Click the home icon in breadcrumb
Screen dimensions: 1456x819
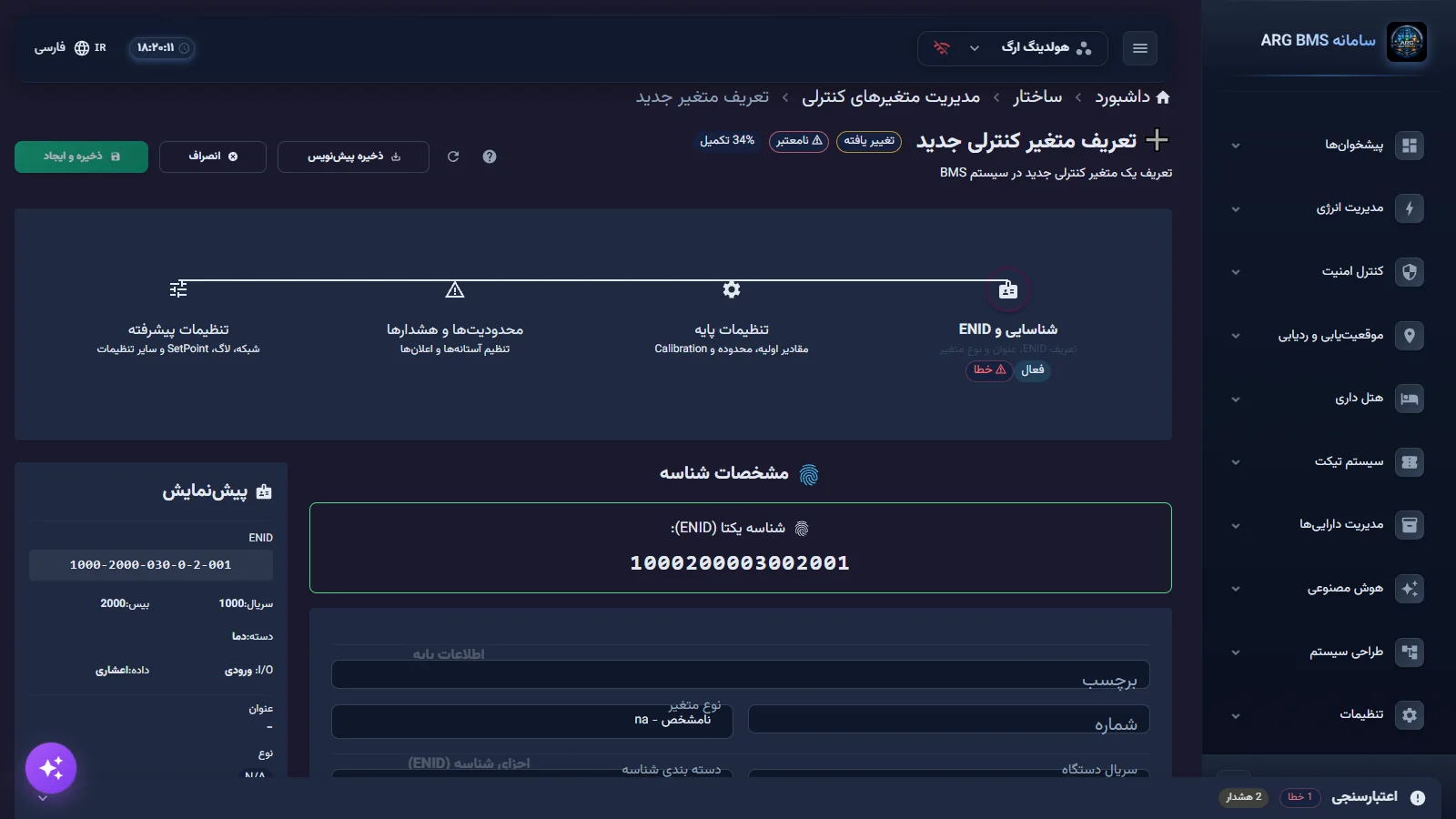tap(1162, 97)
